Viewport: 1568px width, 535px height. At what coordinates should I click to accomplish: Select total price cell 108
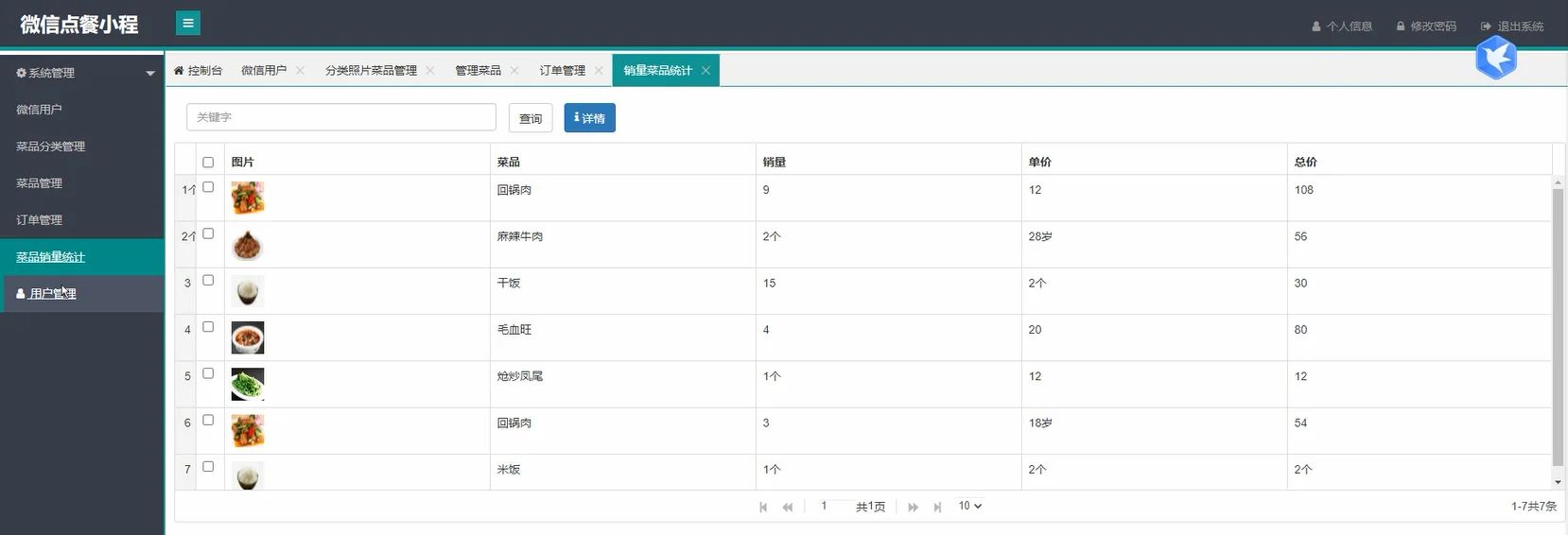coord(1420,198)
